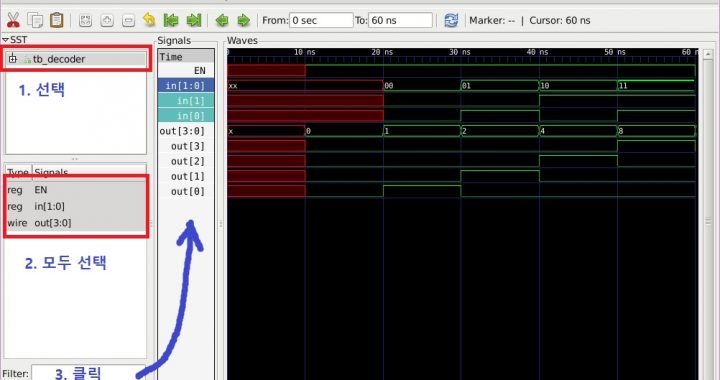Jump to start with Zoom to Start icon
This screenshot has width=720, height=380.
171,20
